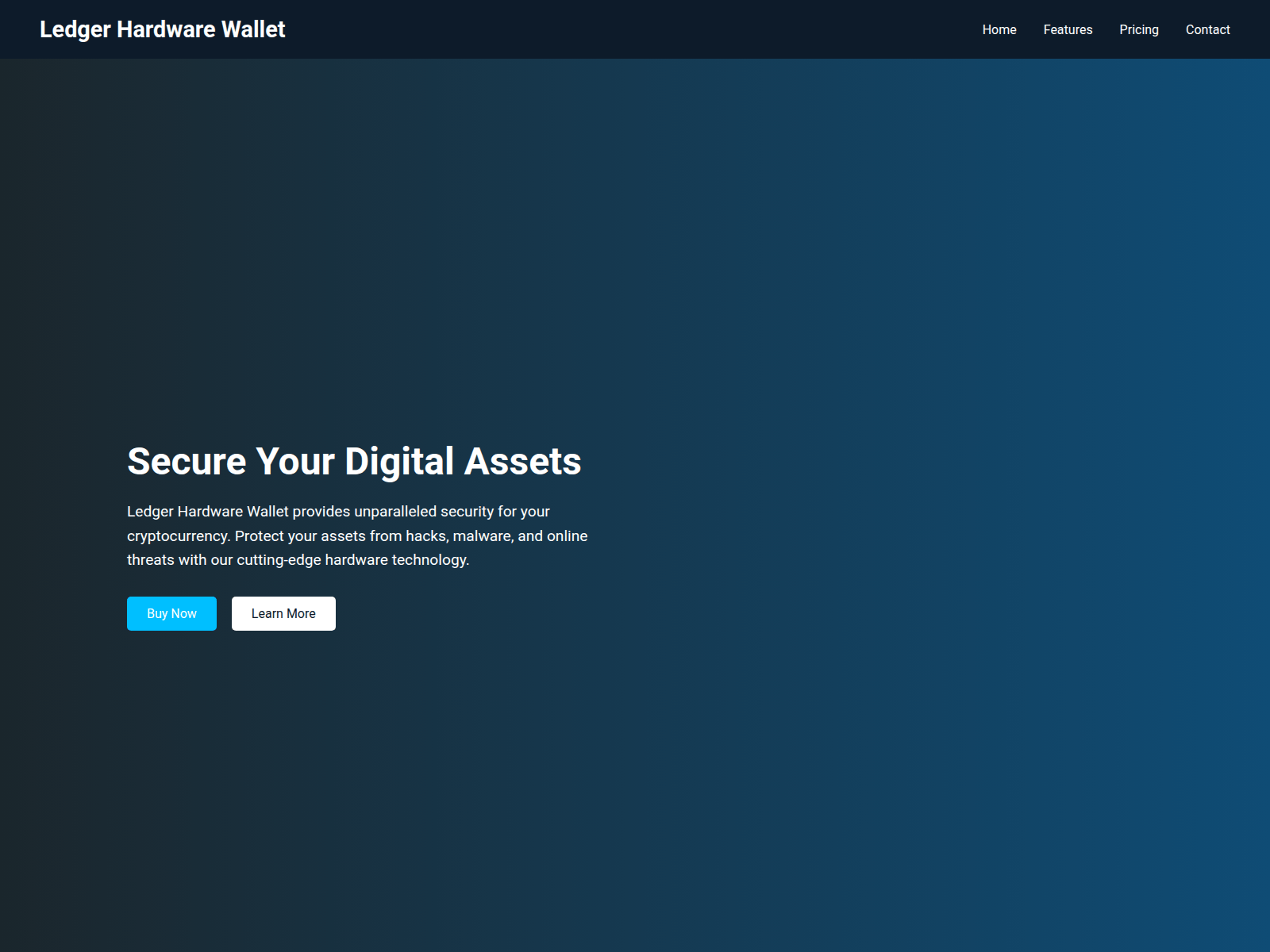This screenshot has height=952, width=1270.
Task: Click the Secure Your Digital Assets heading
Action: click(x=354, y=461)
